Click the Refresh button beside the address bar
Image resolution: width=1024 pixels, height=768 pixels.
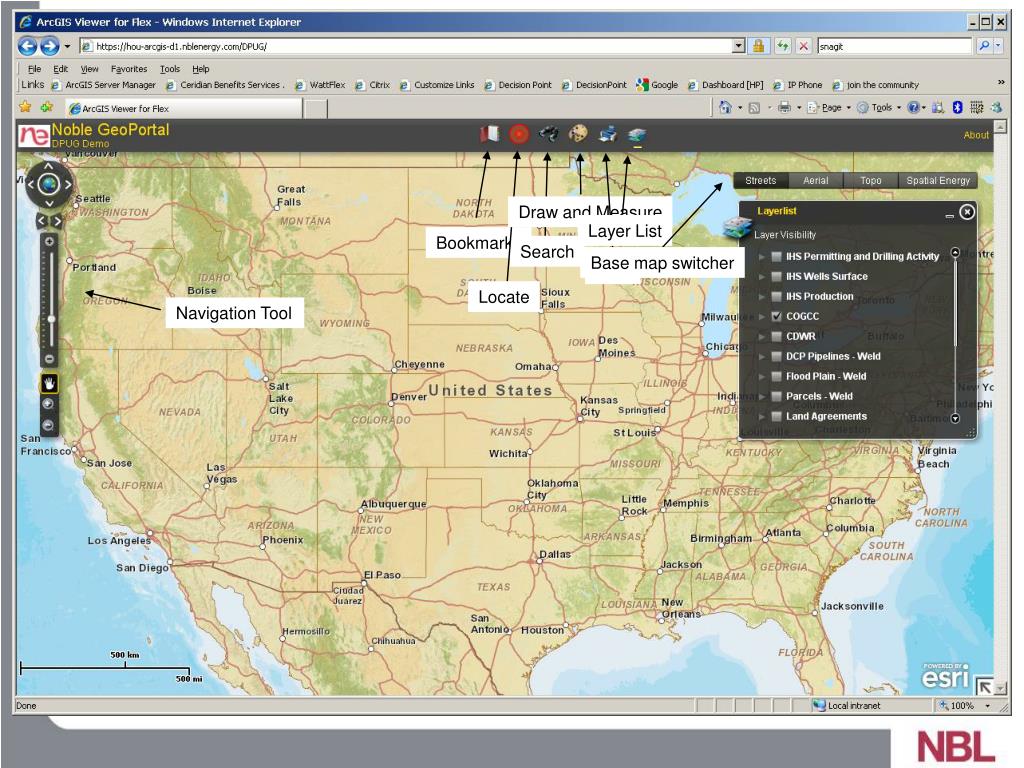[x=782, y=46]
